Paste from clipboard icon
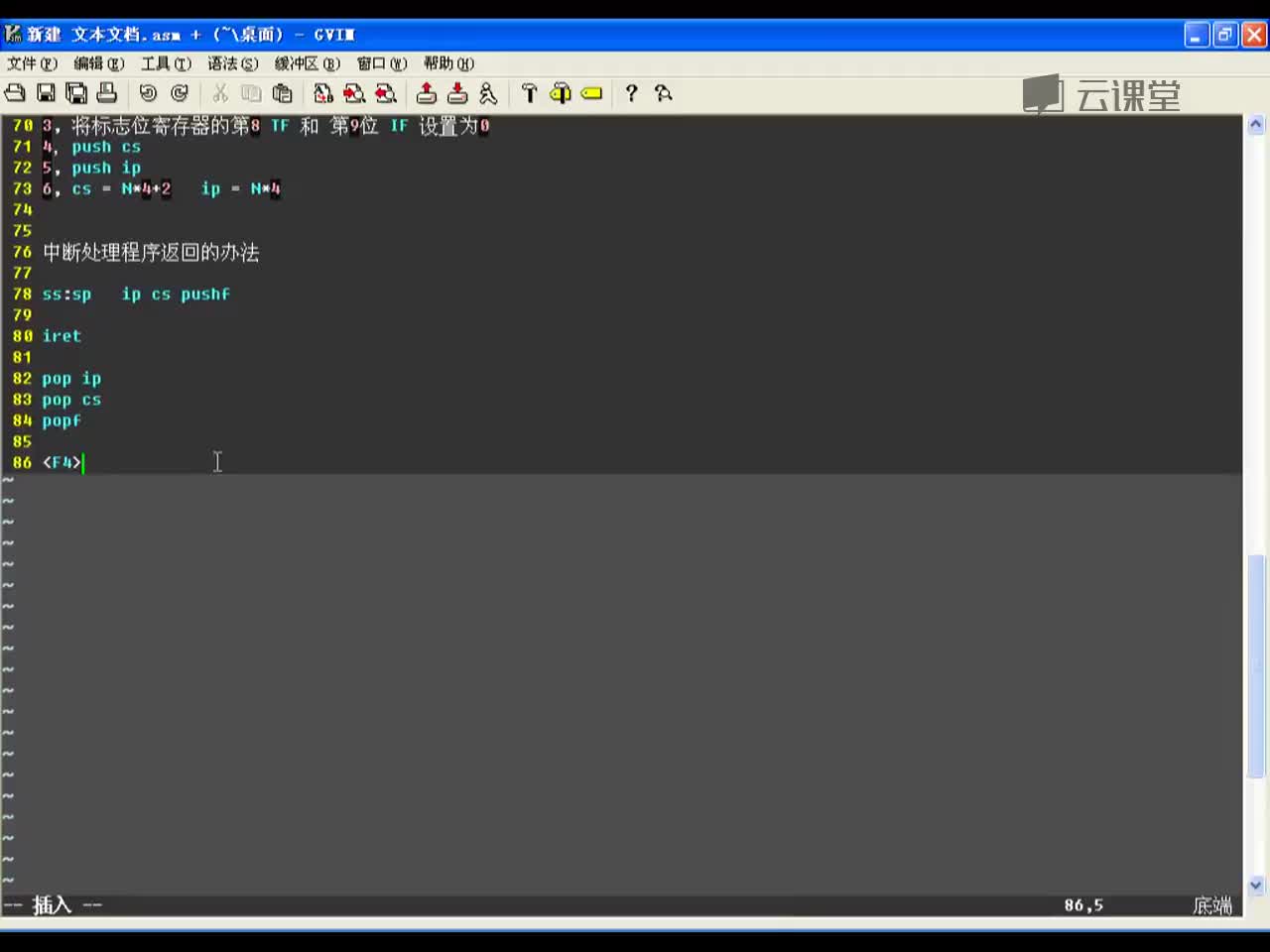The image size is (1270, 952). coord(283,93)
